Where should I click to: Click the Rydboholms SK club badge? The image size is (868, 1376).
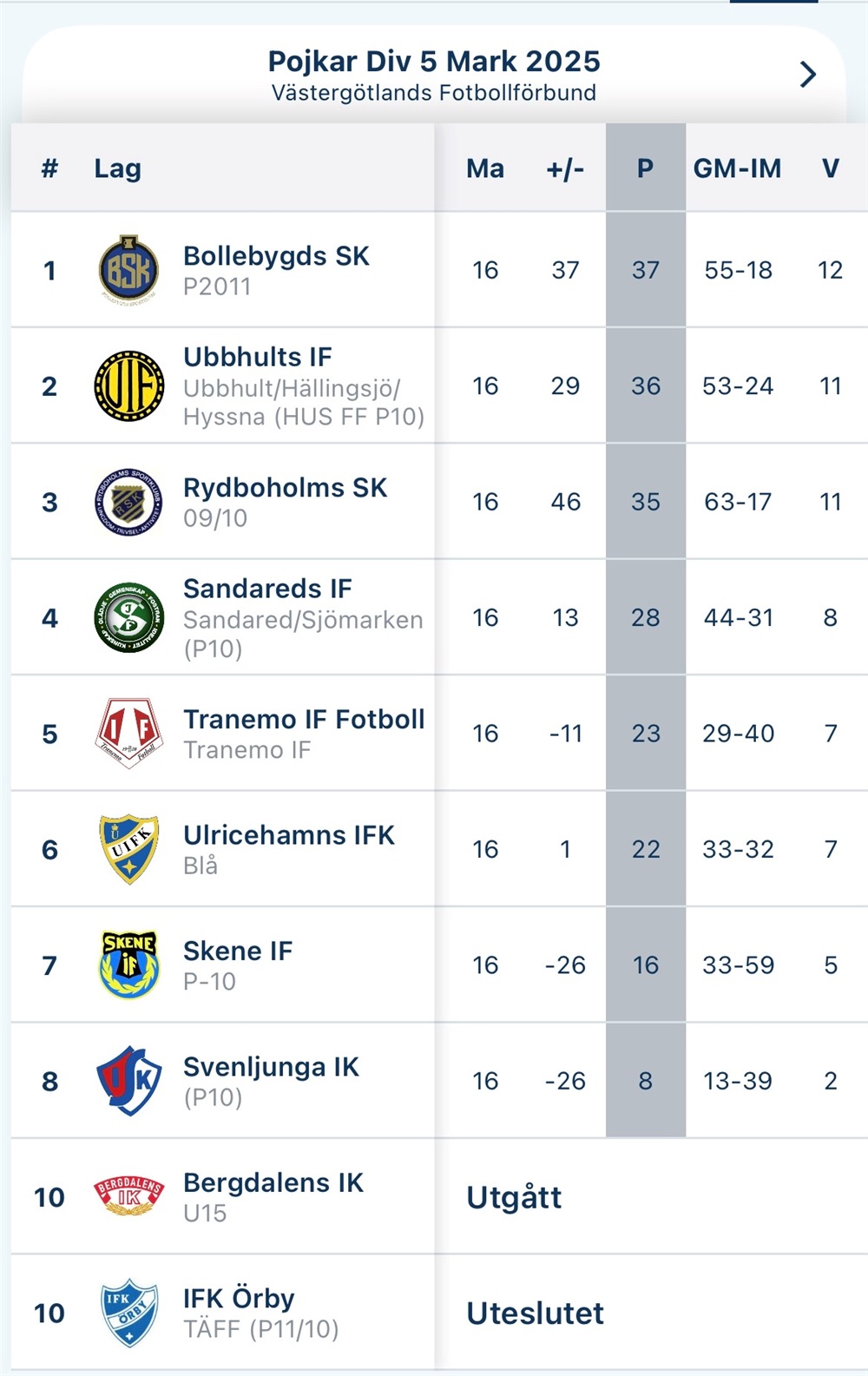pos(128,502)
